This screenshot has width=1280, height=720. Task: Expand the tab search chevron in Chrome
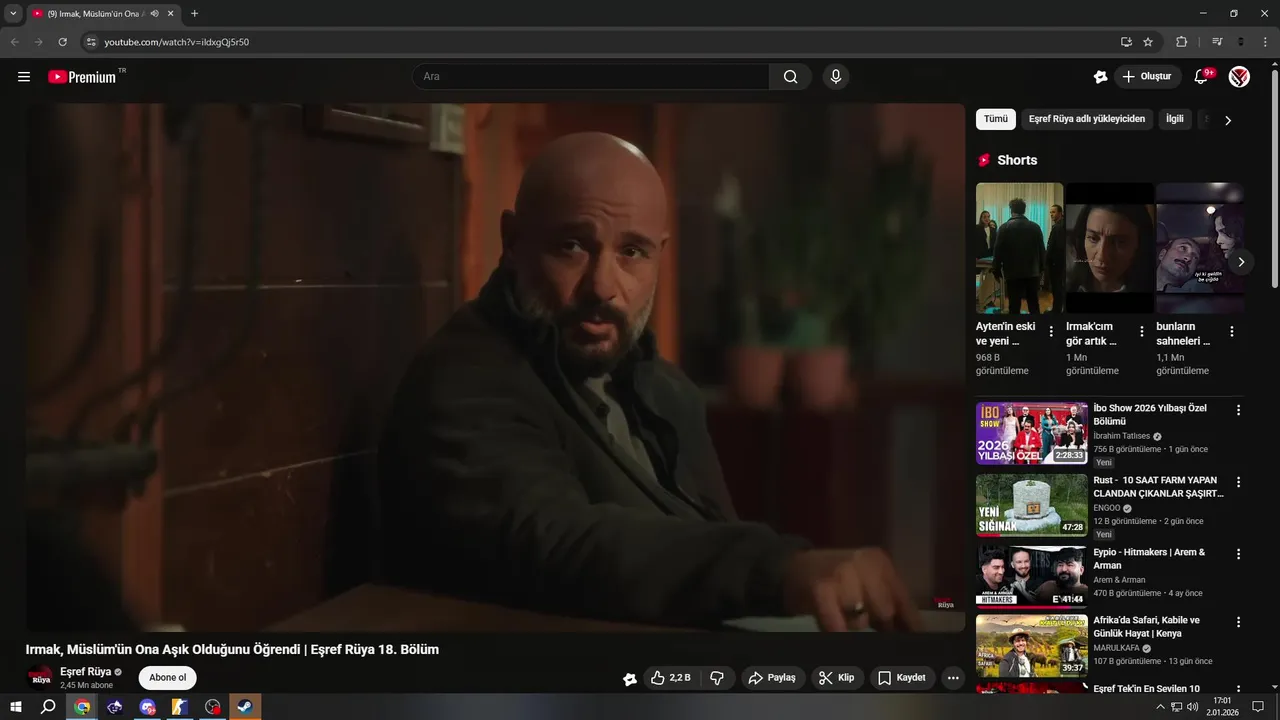[x=13, y=14]
